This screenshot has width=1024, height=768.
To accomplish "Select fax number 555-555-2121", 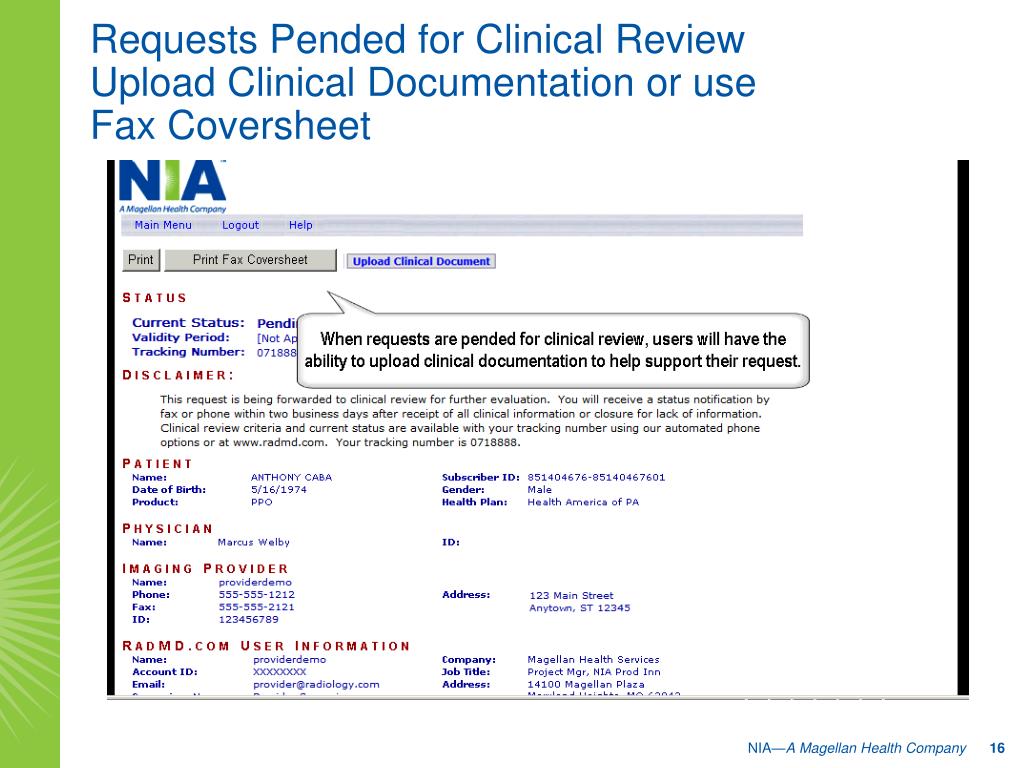I will [x=257, y=607].
